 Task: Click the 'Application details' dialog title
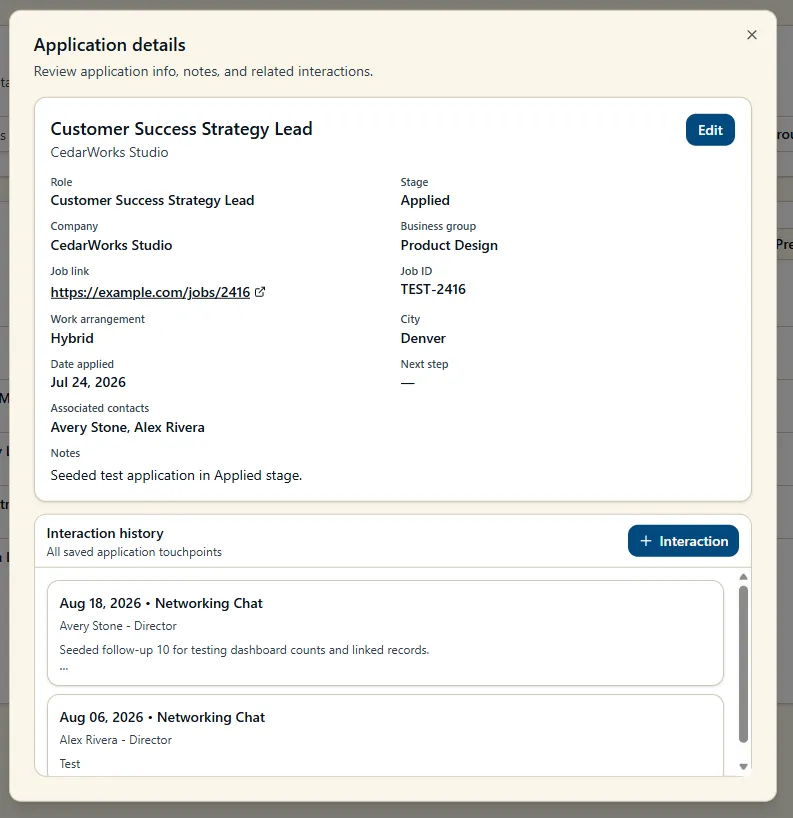click(110, 45)
